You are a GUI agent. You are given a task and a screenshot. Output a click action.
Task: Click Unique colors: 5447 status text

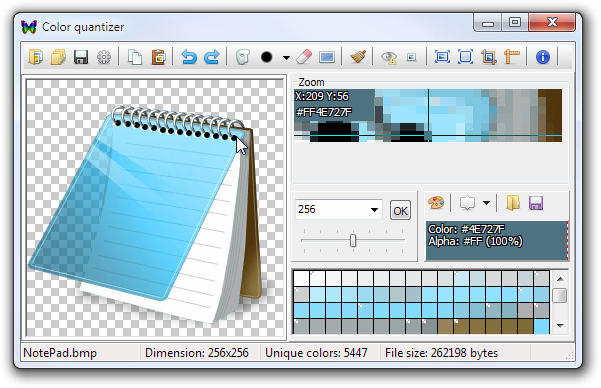[316, 352]
